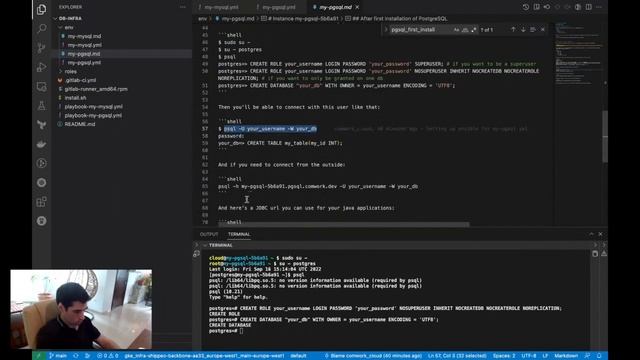Viewport: 640px width, 360px height.
Task: Change the UTF-8 encoding in status bar
Action: (x=529, y=356)
